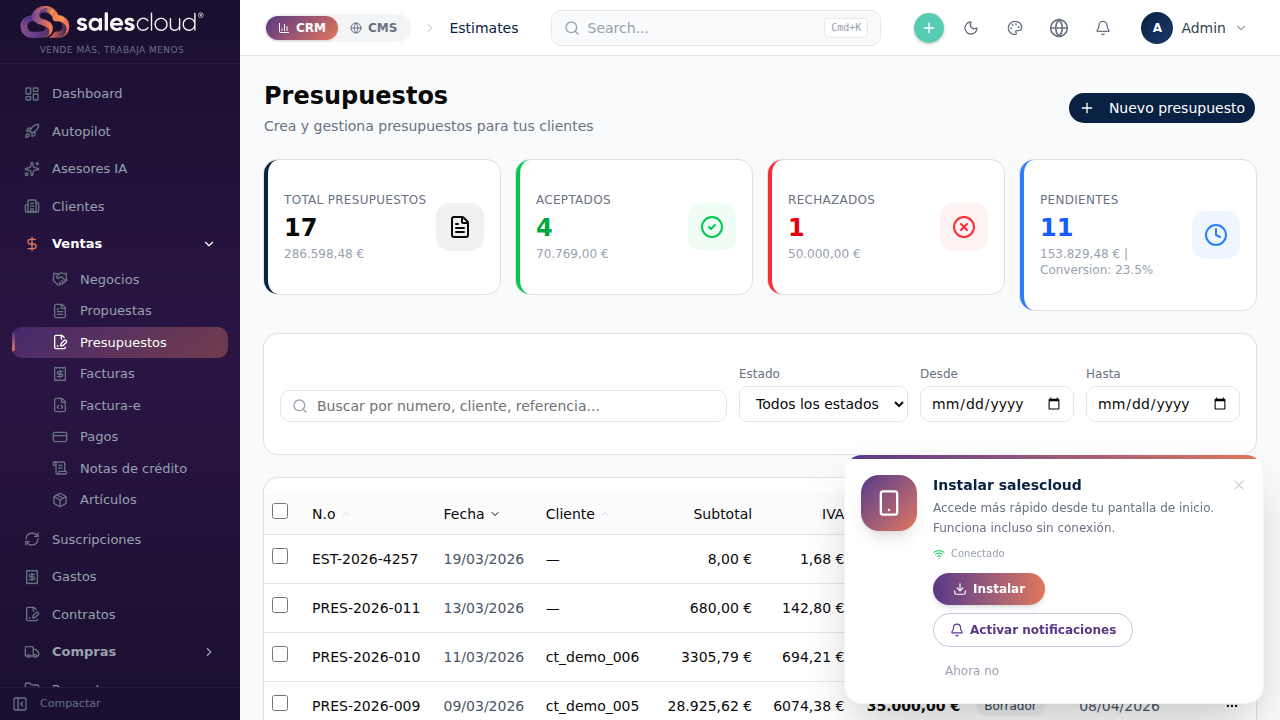This screenshot has height=720, width=1280.
Task: Click the calendar icon in the Desde field
Action: tap(1054, 404)
